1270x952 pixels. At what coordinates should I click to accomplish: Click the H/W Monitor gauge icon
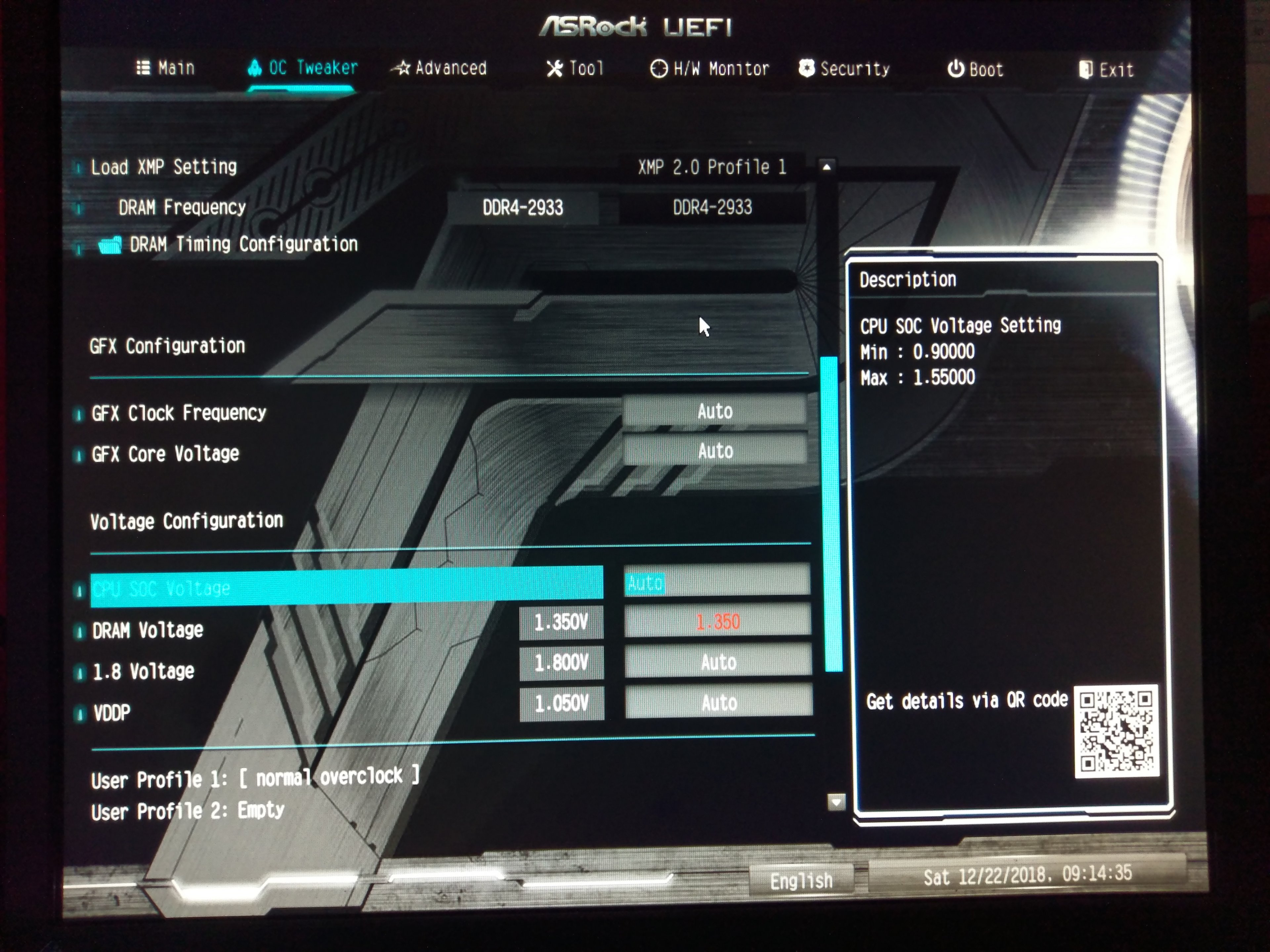[658, 69]
